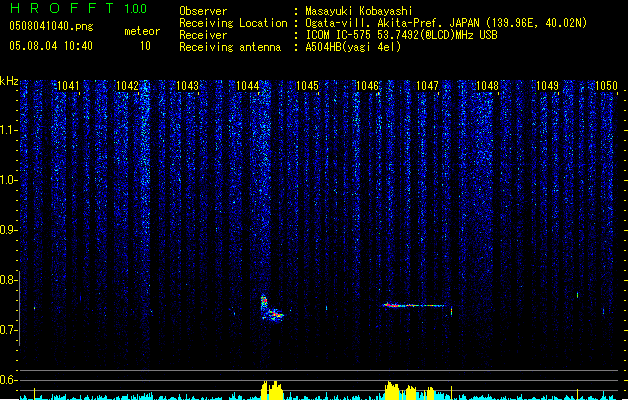
Task: Click the long horizontal echo near 1047
Action: [x=416, y=306]
